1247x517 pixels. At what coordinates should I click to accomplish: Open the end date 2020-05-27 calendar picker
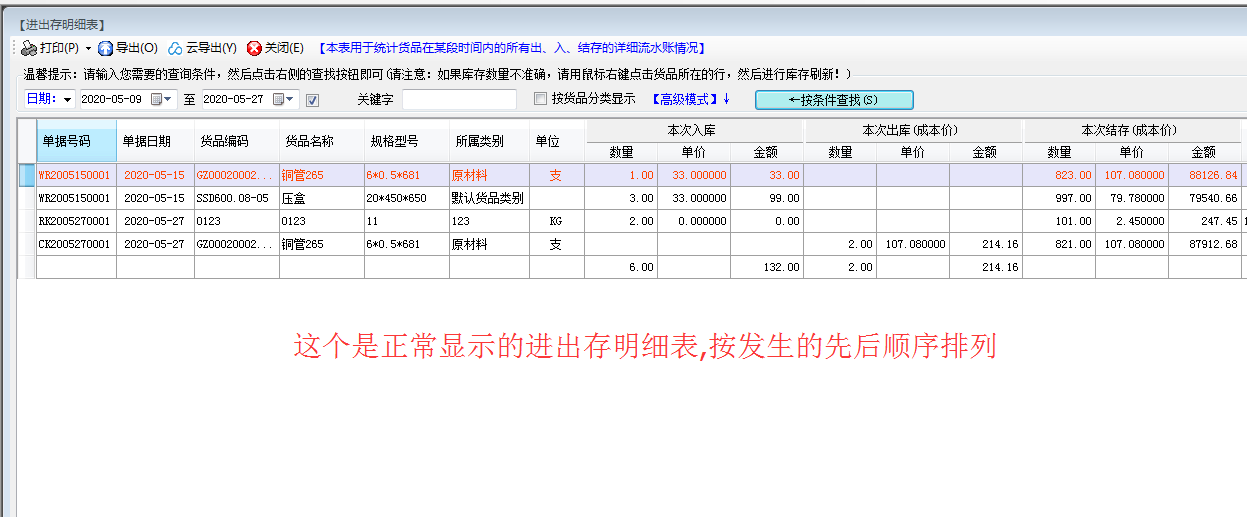[279, 99]
